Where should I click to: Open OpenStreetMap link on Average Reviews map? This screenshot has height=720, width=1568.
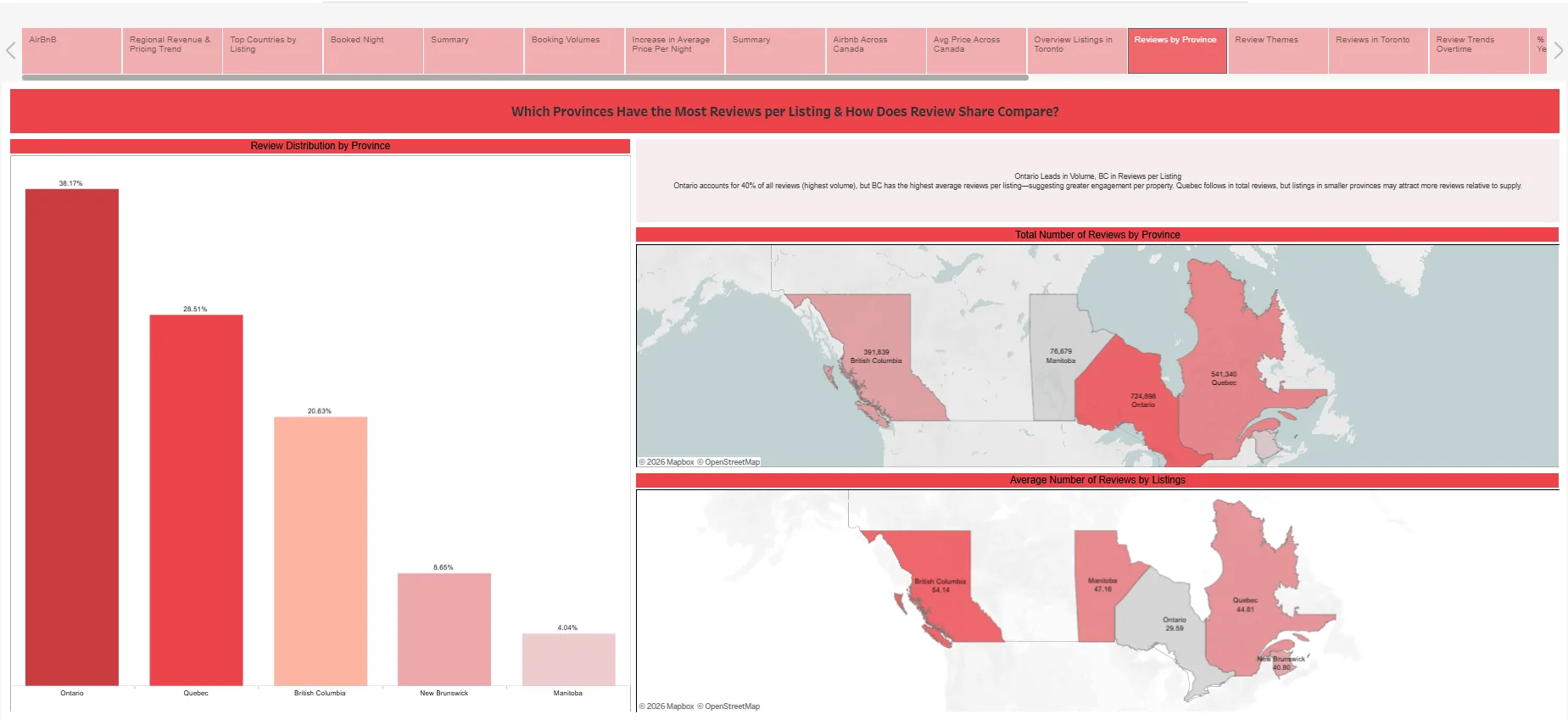click(728, 706)
